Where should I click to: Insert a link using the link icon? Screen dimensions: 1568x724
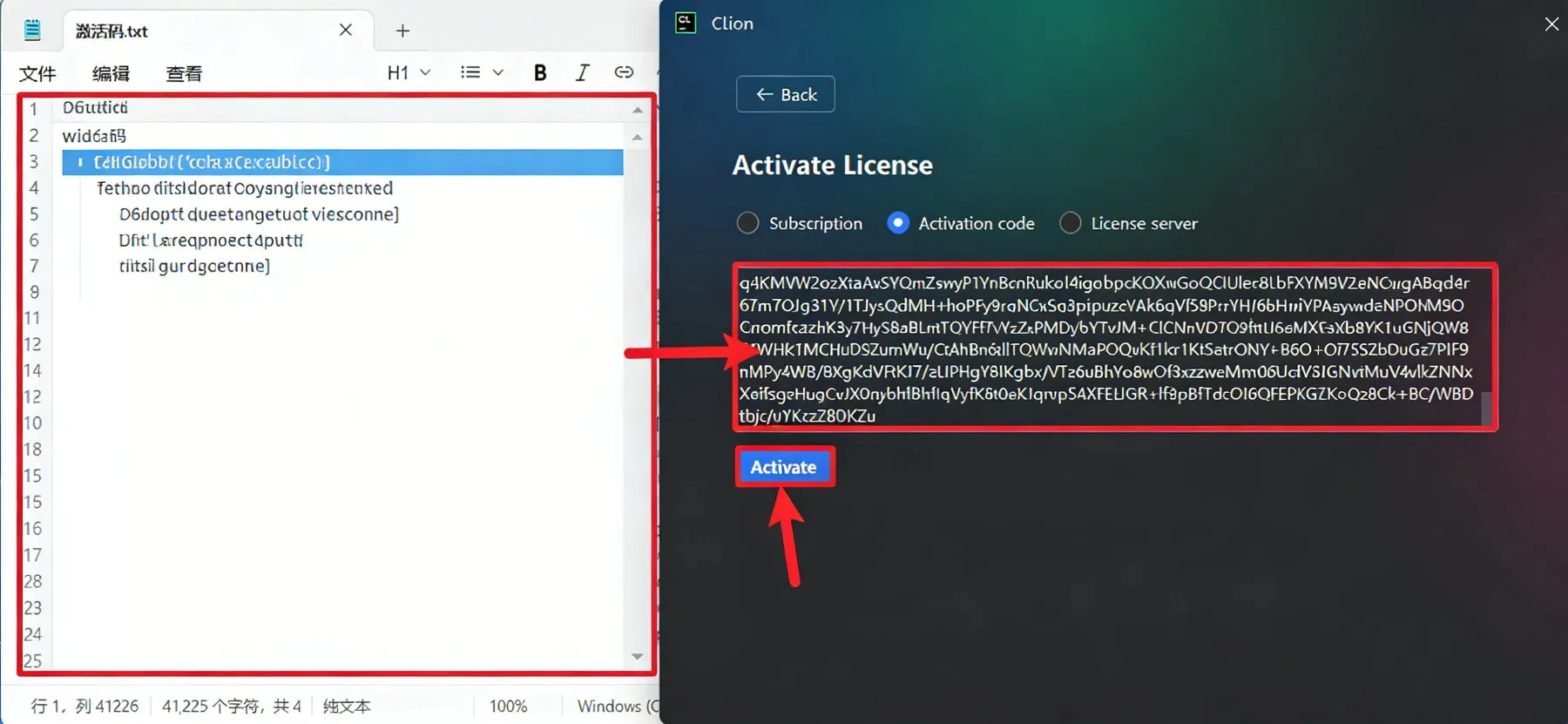pyautogui.click(x=624, y=72)
